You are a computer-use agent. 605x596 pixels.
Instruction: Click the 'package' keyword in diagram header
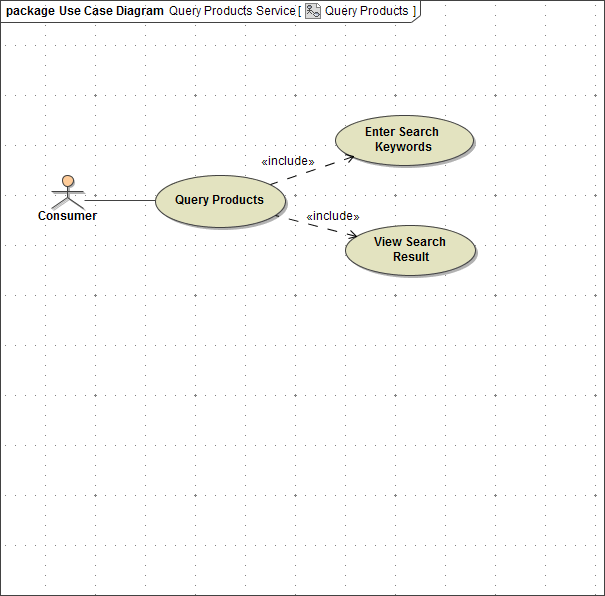tap(30, 11)
